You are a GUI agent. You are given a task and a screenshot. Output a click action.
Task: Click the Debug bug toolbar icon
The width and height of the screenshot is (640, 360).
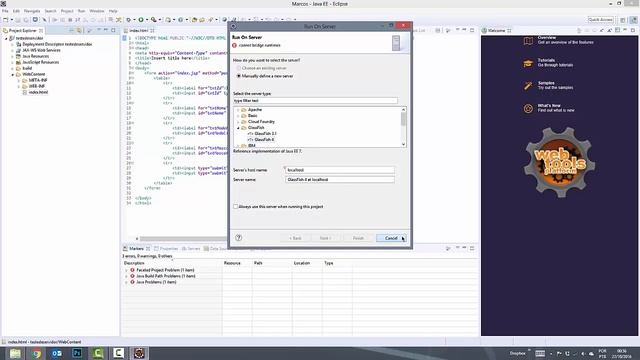click(x=129, y=20)
